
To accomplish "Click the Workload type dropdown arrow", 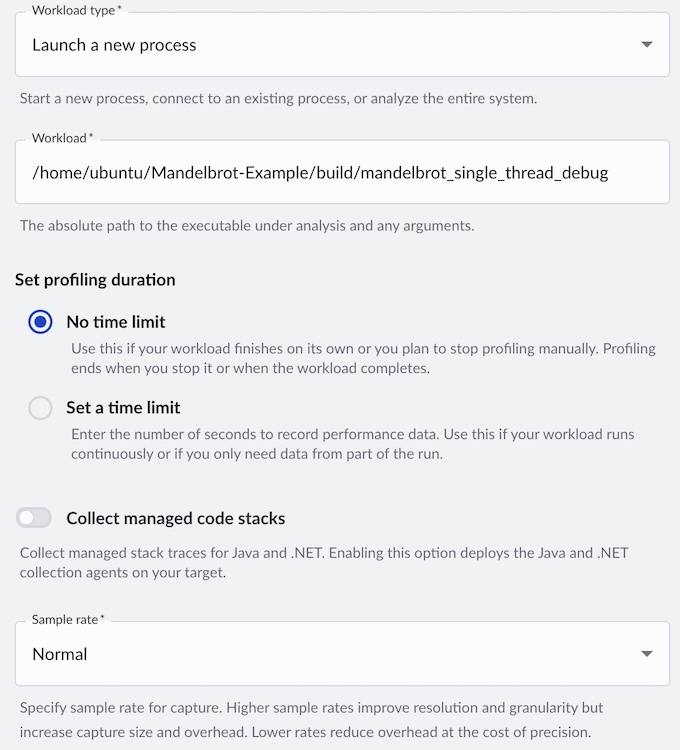I will pyautogui.click(x=647, y=45).
